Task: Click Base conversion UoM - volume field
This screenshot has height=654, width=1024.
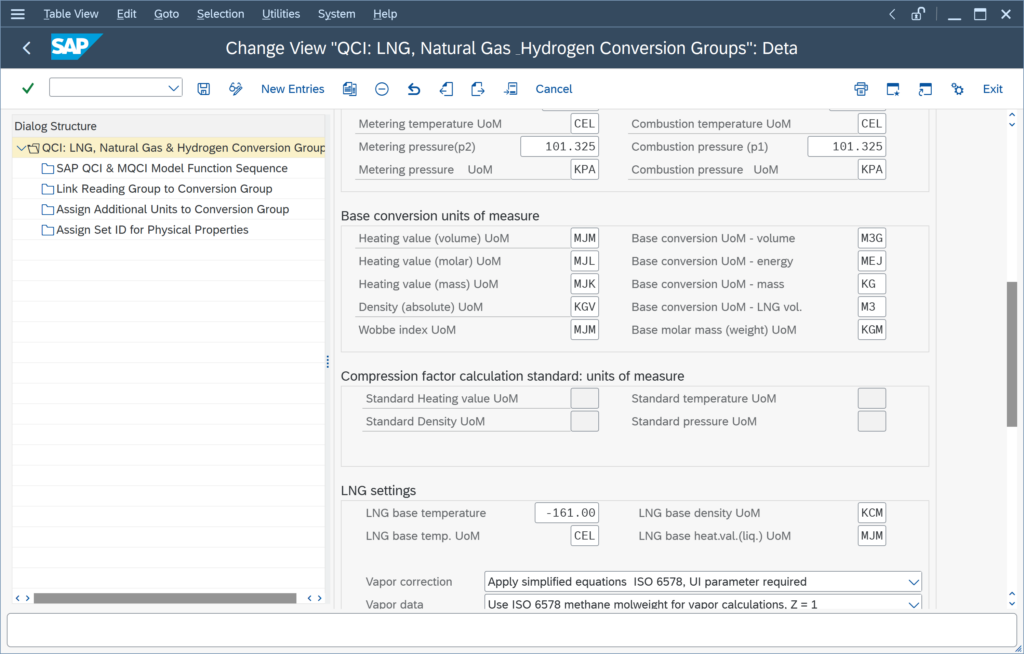Action: pos(872,238)
